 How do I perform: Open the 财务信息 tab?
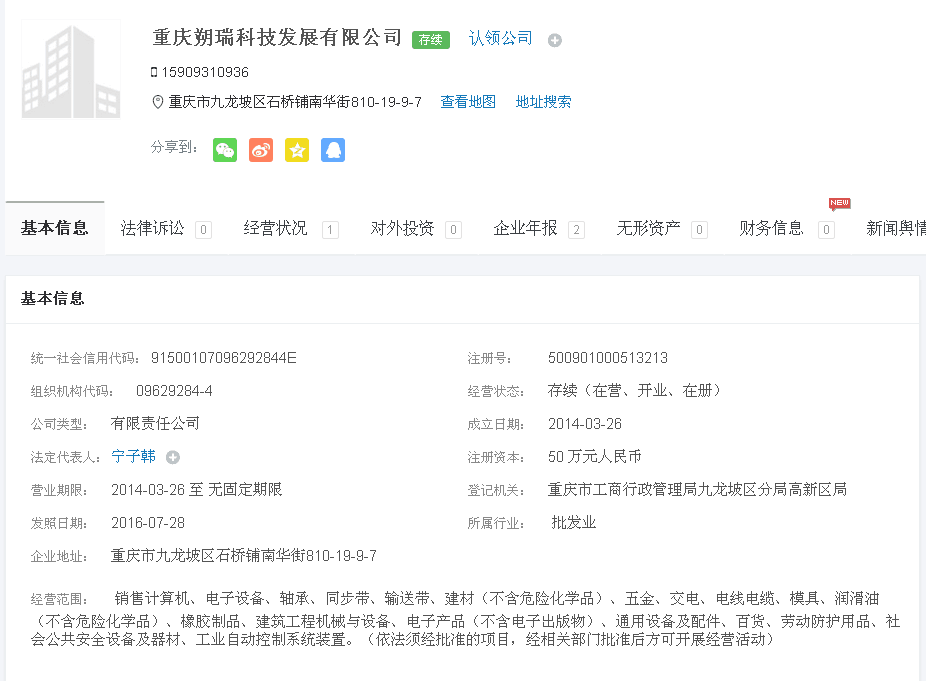[771, 228]
